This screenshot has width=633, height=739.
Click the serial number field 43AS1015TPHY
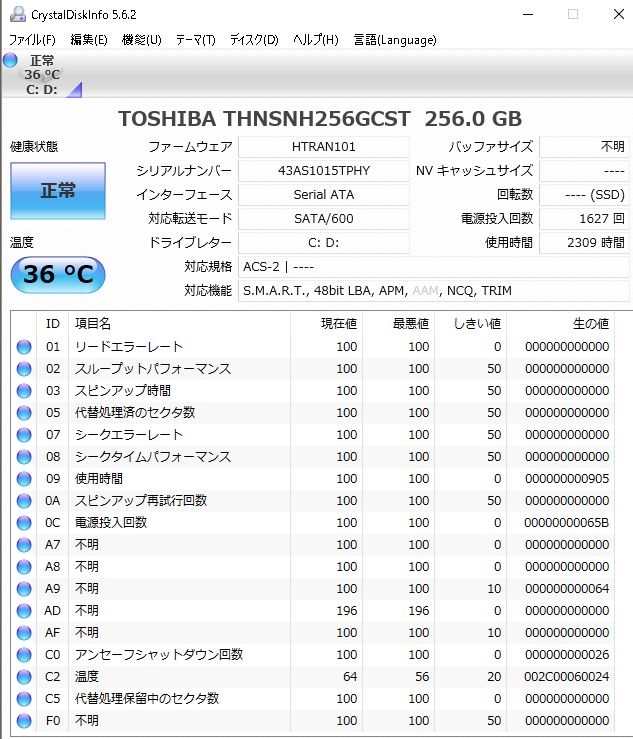pyautogui.click(x=323, y=171)
